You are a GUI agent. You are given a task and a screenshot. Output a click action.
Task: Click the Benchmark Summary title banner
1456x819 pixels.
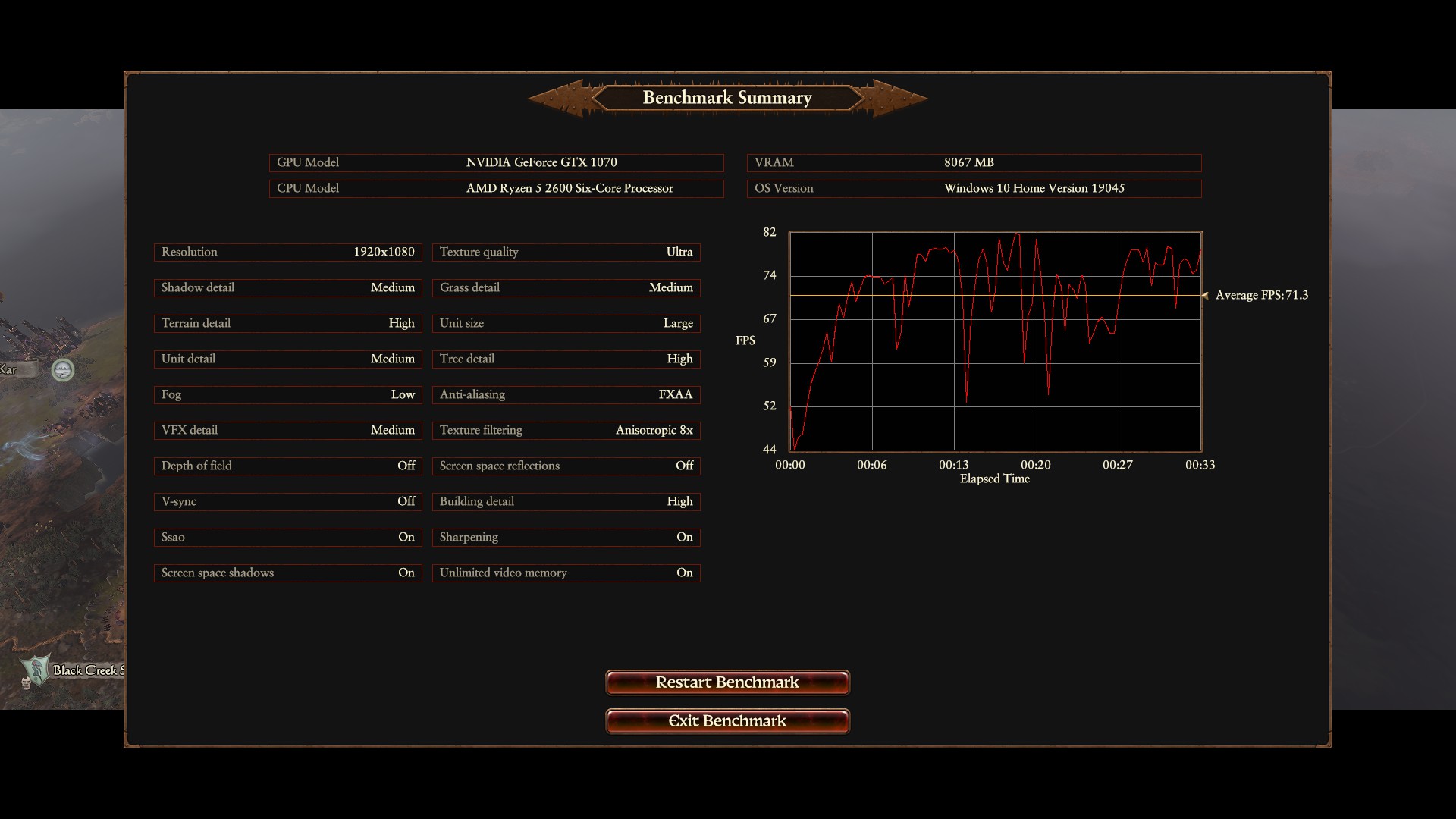coord(727,98)
